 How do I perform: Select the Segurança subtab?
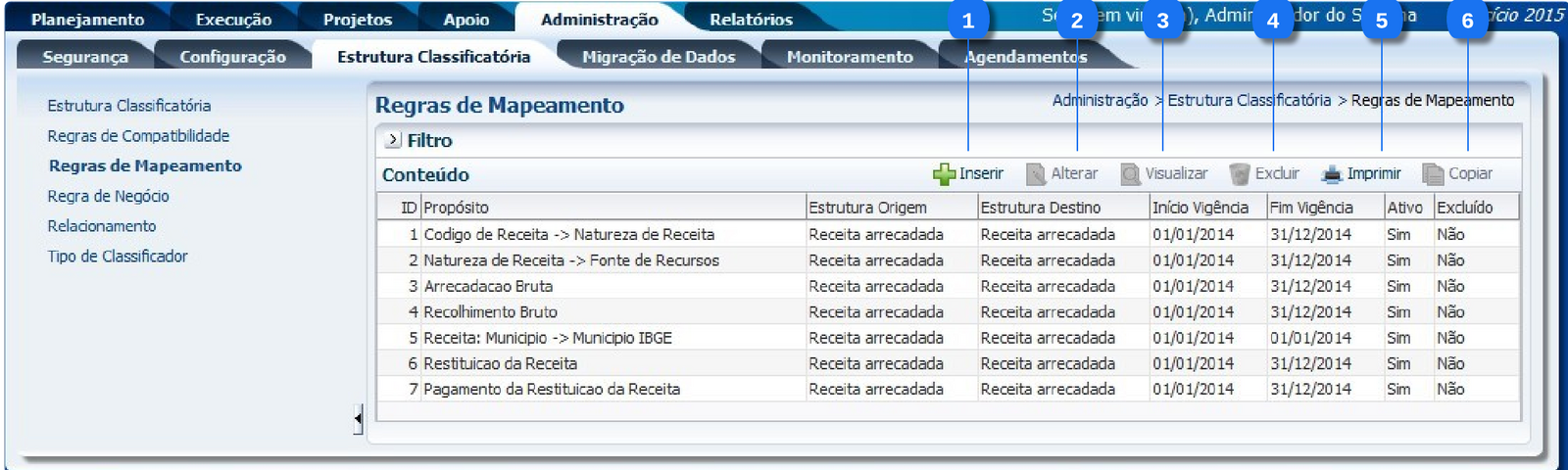tap(85, 57)
